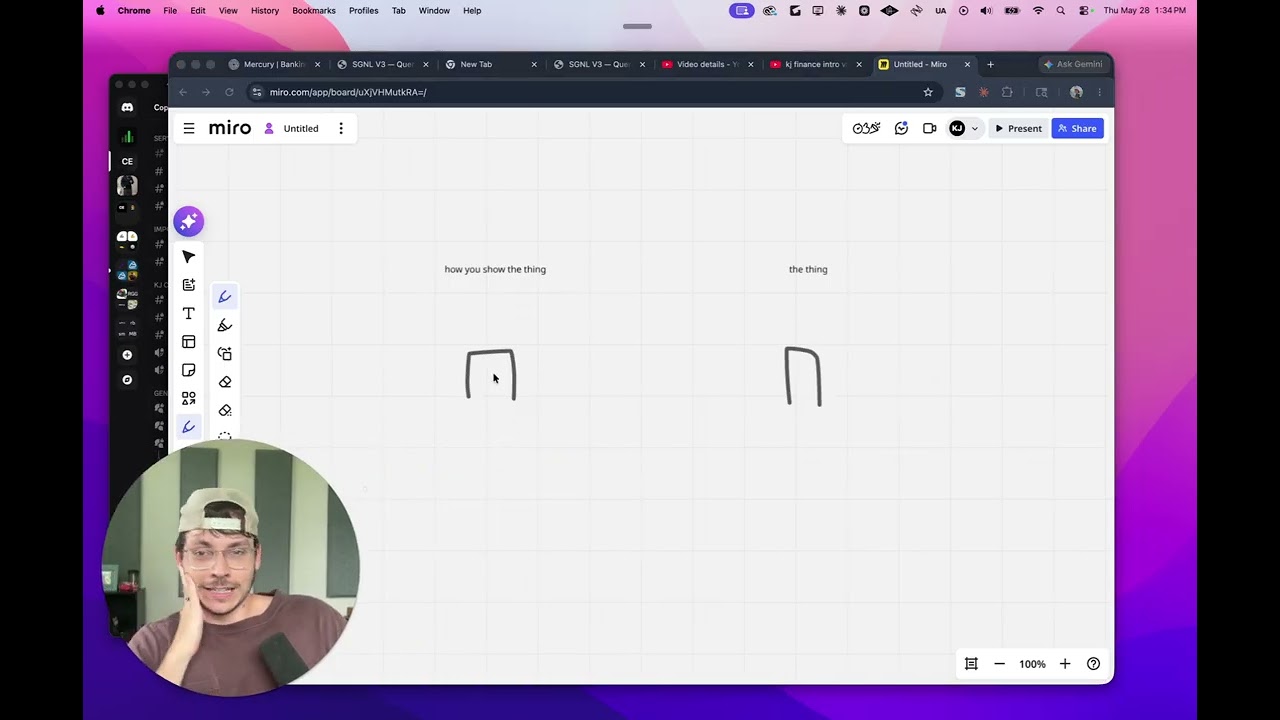Open Wi-Fi status menu icon
Screen dimensions: 1280x720
(x=1038, y=10)
